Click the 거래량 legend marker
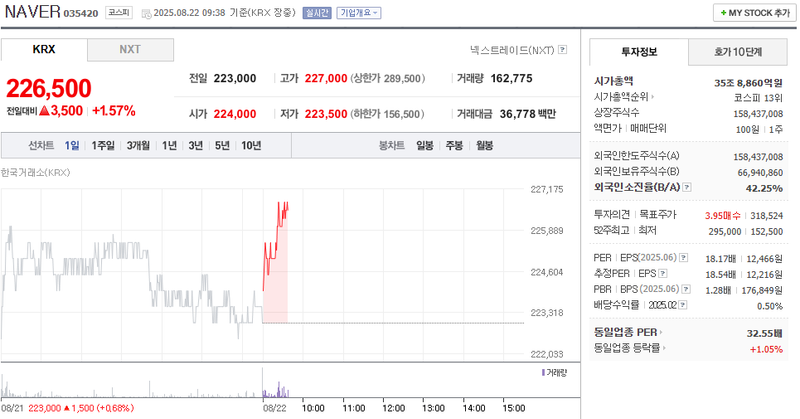The width and height of the screenshot is (800, 419). coord(543,373)
